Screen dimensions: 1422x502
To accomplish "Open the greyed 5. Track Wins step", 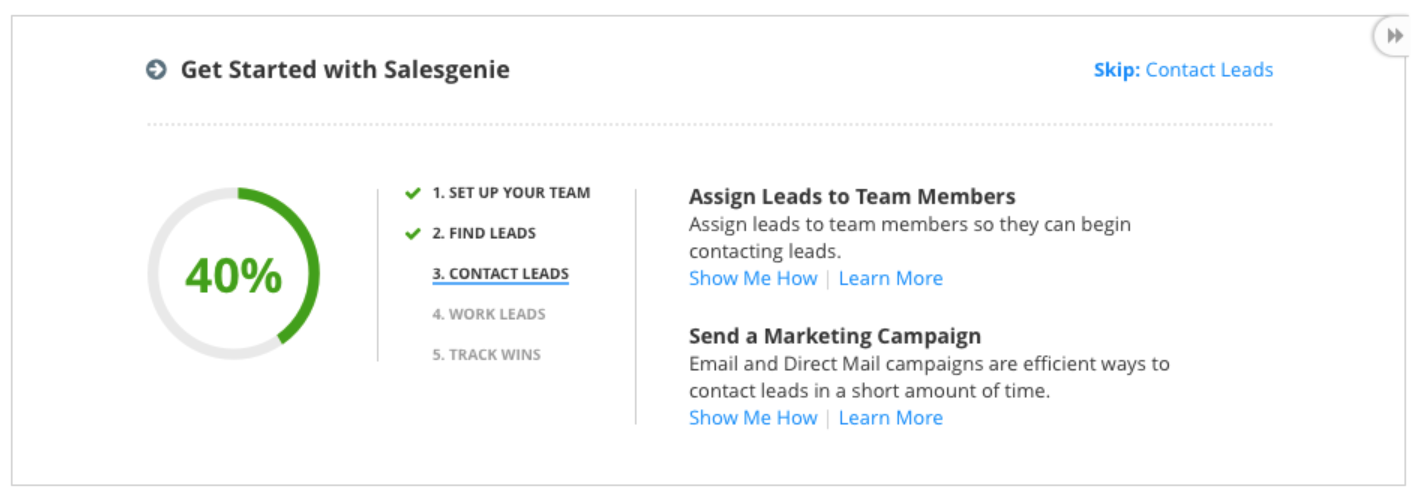I will tap(486, 355).
